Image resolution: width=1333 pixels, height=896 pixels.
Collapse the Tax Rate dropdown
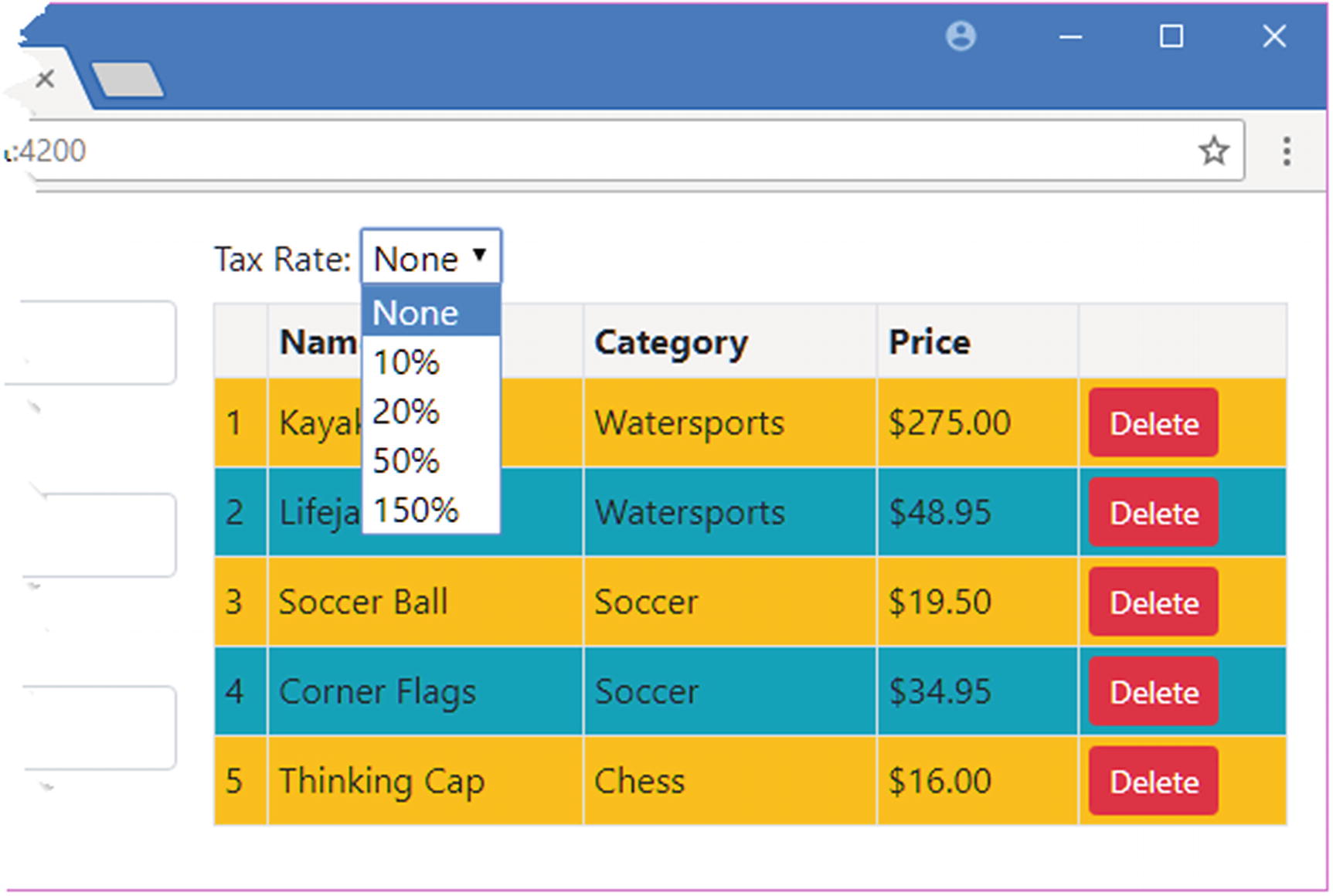pos(431,258)
